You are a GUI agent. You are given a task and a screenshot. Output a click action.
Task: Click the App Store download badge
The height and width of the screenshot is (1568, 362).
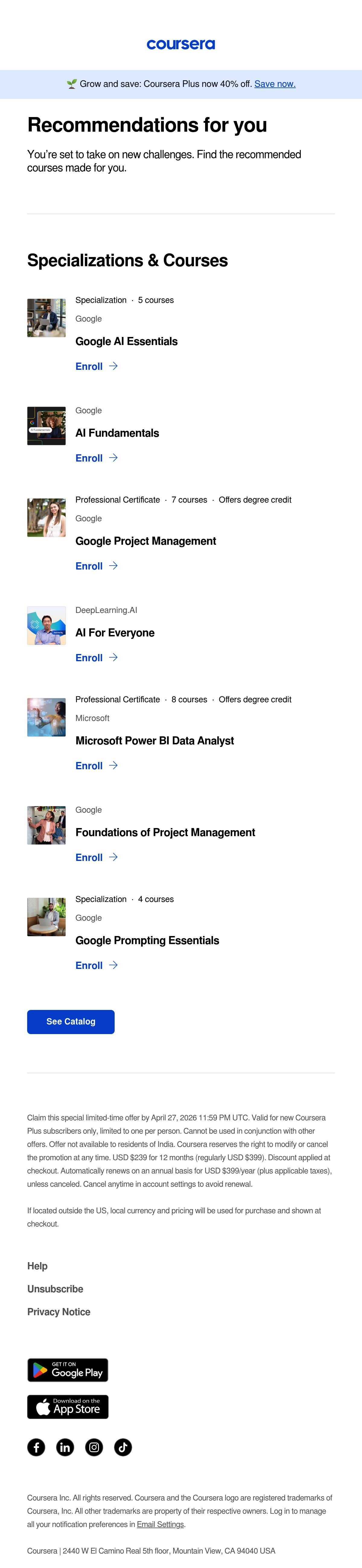(68, 1407)
